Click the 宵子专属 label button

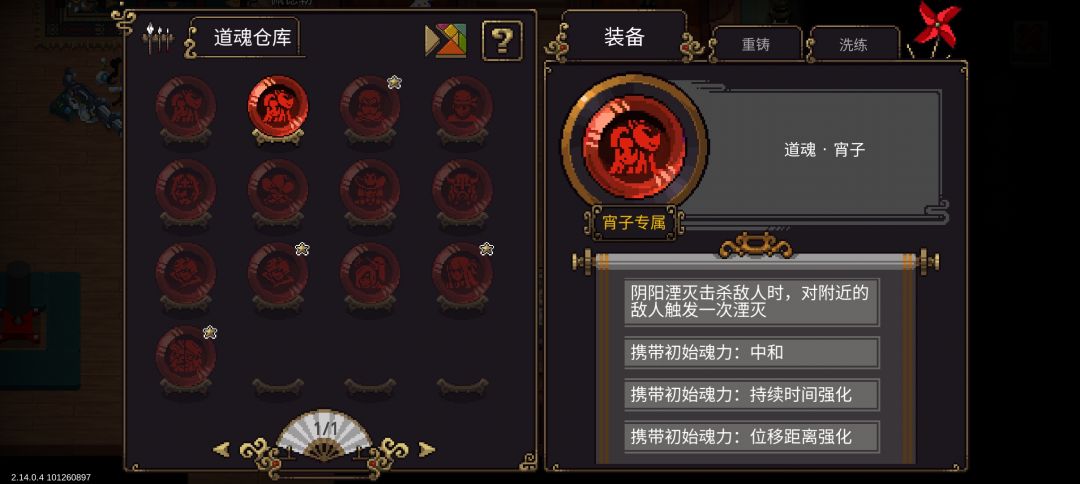click(633, 223)
